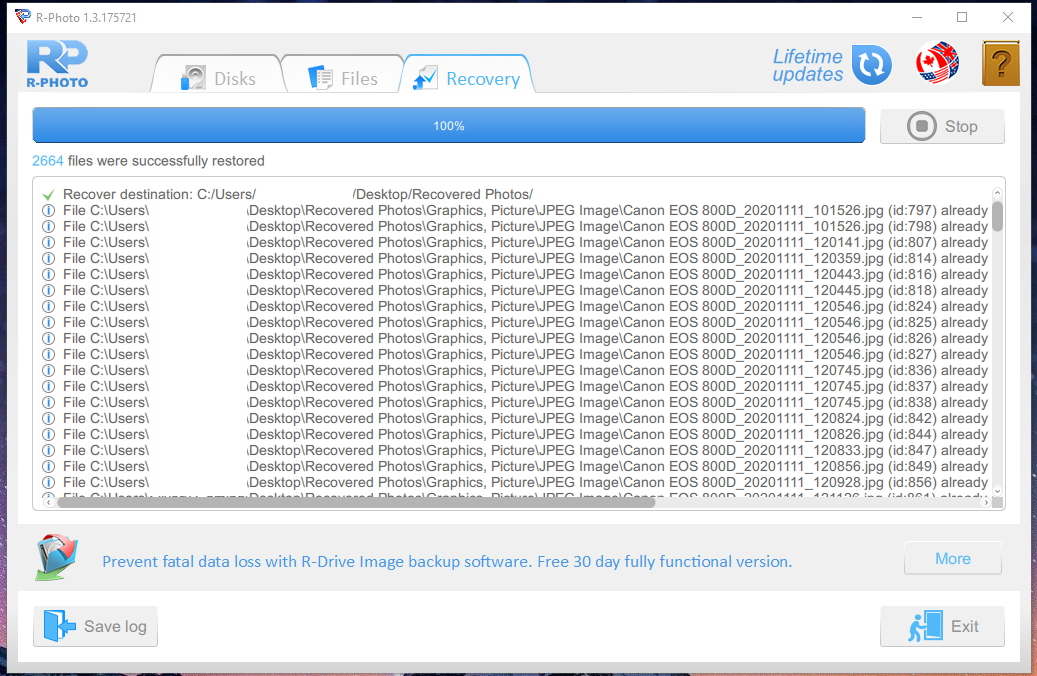Exit the R-Photo application
The image size is (1037, 676).
[942, 626]
